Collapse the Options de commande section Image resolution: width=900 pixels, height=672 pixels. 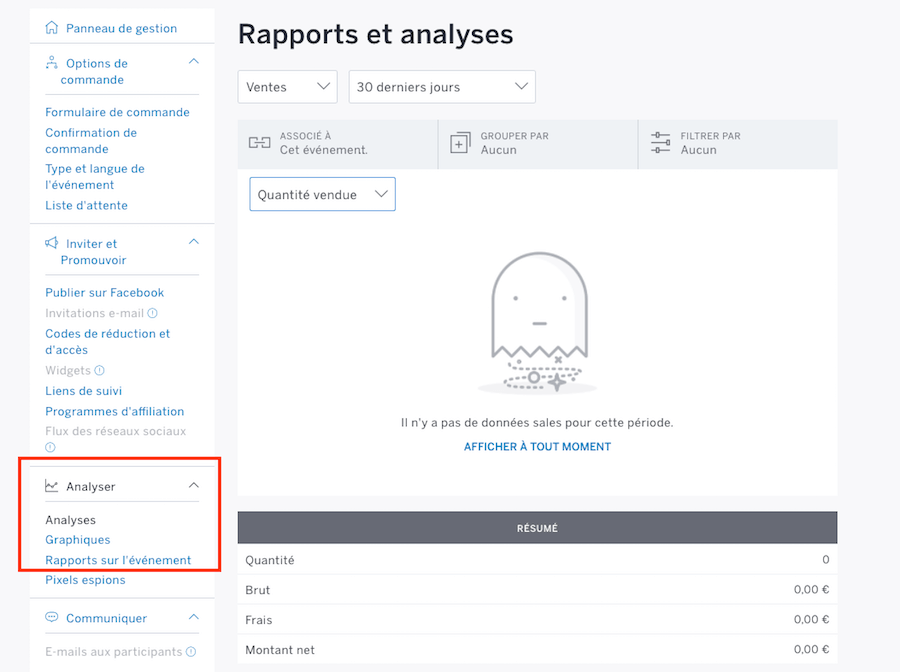coord(194,62)
